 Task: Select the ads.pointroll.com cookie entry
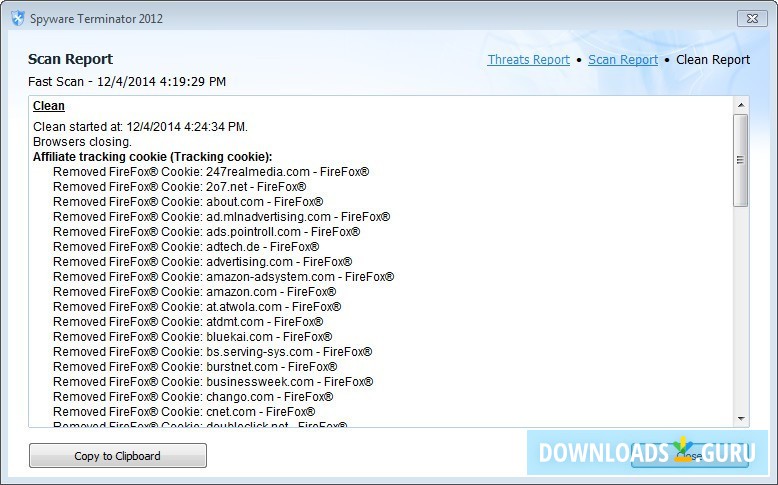(x=206, y=231)
